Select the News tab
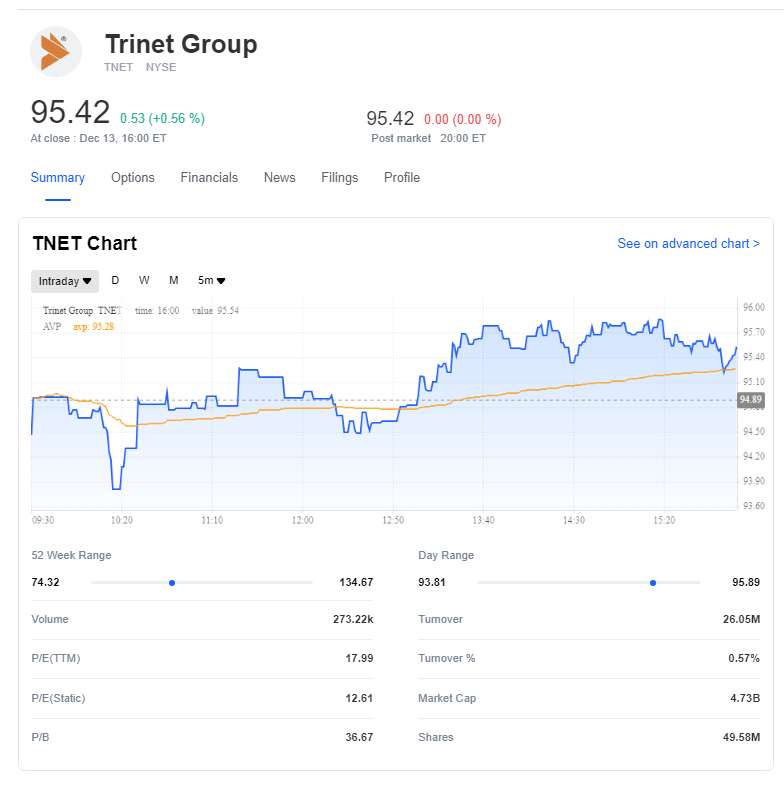This screenshot has width=784, height=785. tap(280, 178)
